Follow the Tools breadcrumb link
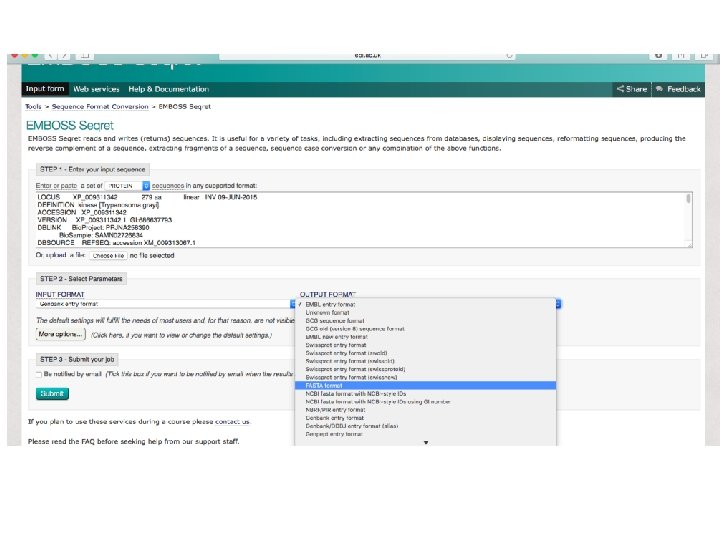 (x=33, y=107)
